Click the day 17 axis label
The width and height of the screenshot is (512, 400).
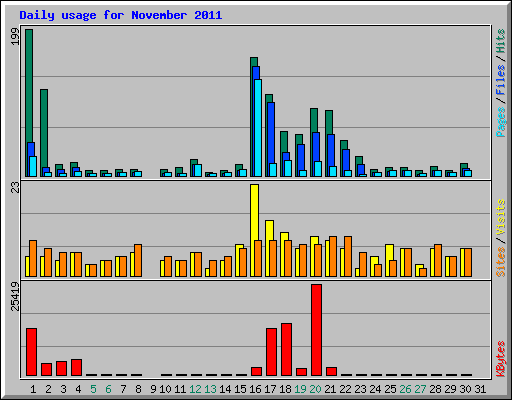[270, 389]
